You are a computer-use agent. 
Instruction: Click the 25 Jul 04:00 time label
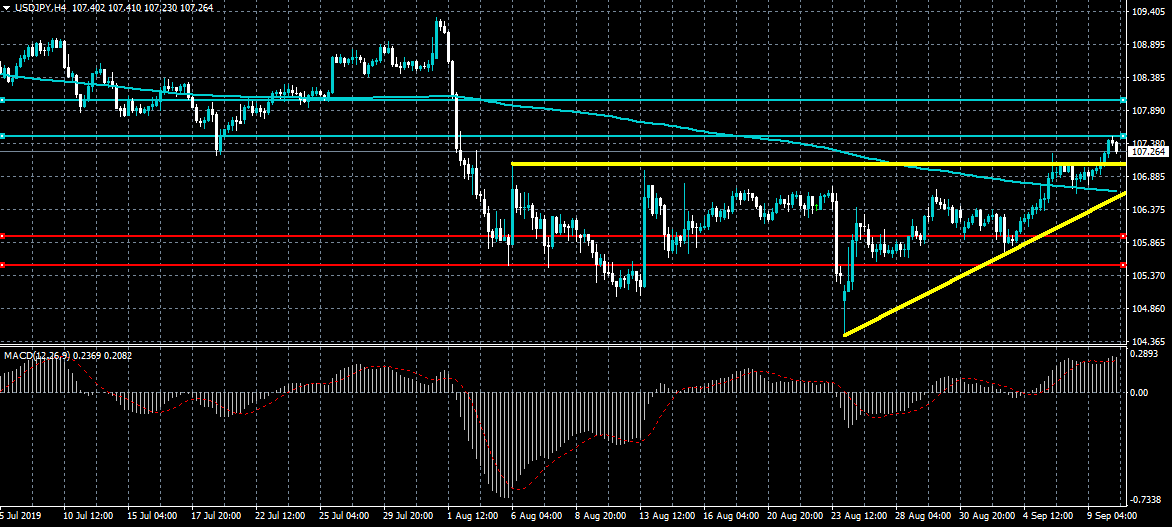point(346,517)
